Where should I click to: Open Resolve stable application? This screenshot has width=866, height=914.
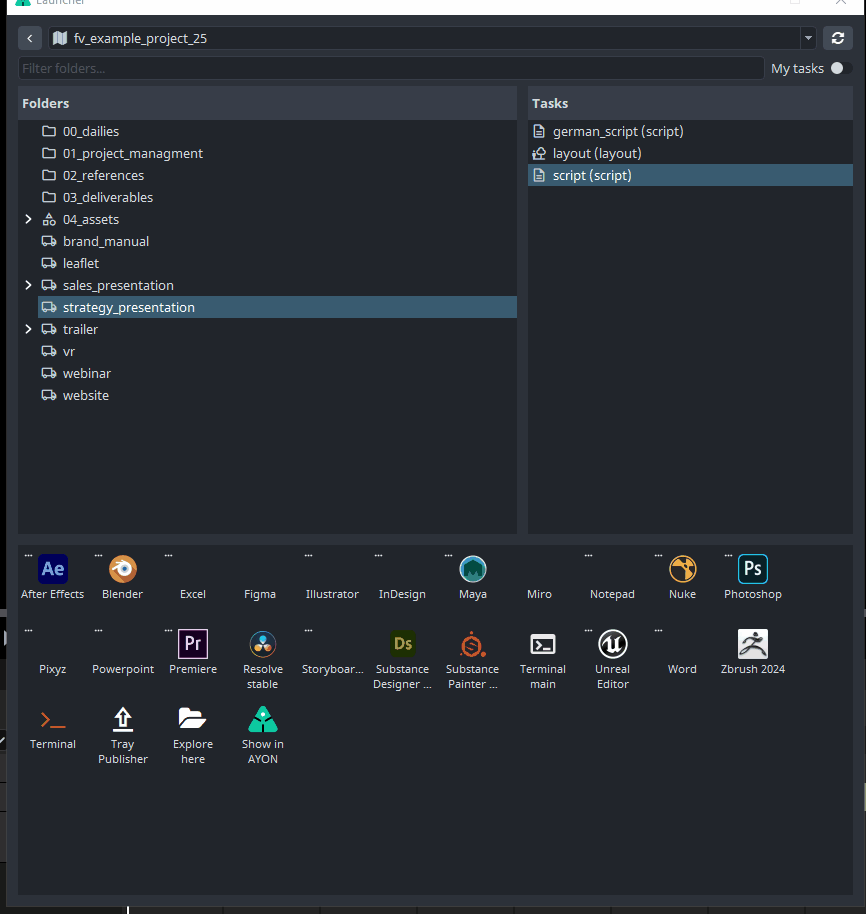click(x=263, y=644)
